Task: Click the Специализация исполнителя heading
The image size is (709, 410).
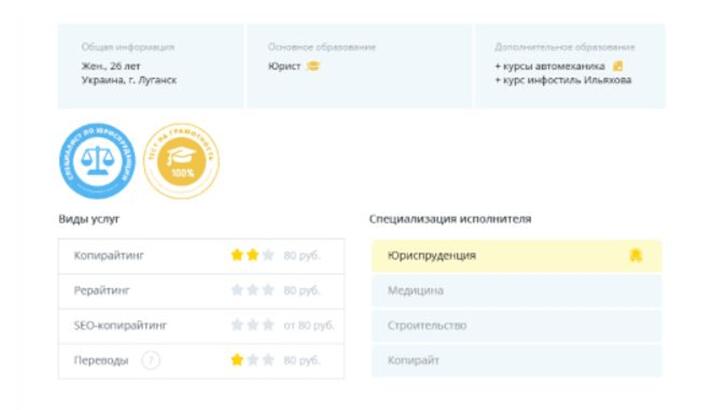Action: 450,219
